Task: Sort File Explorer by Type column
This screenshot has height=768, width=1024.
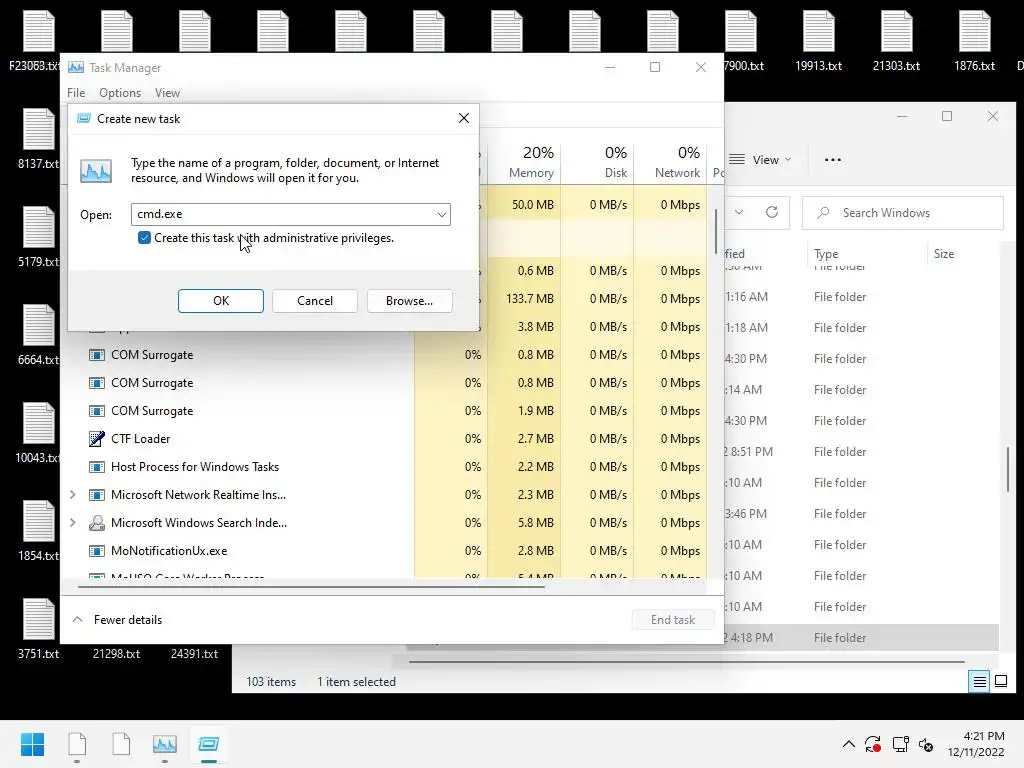Action: pyautogui.click(x=826, y=254)
